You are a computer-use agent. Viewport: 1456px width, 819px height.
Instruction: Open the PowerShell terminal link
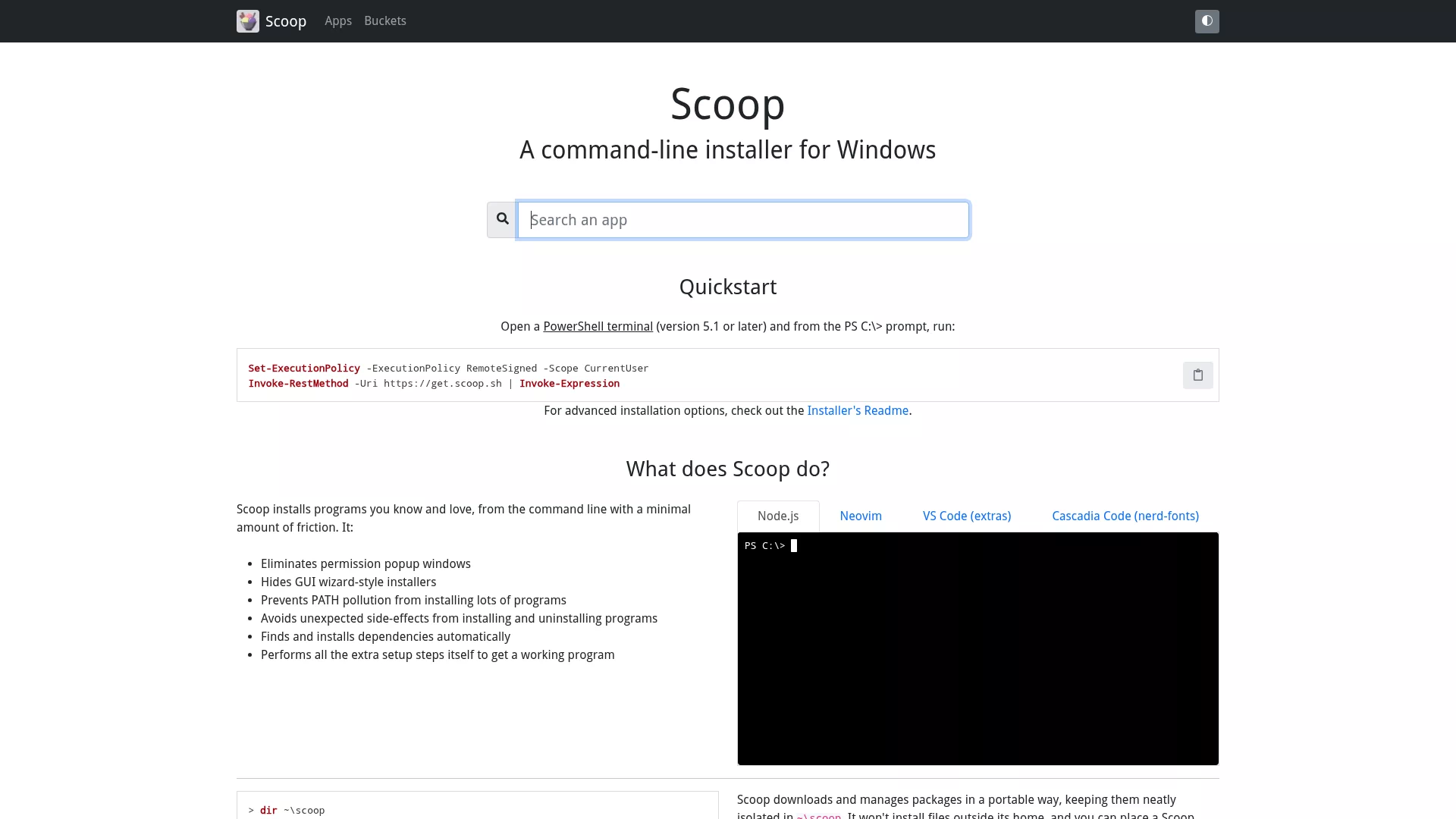pyautogui.click(x=598, y=327)
